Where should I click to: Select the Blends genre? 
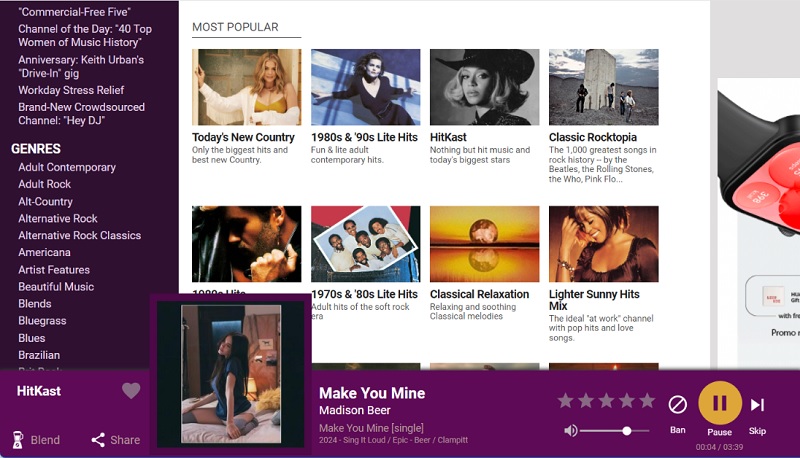(x=35, y=303)
